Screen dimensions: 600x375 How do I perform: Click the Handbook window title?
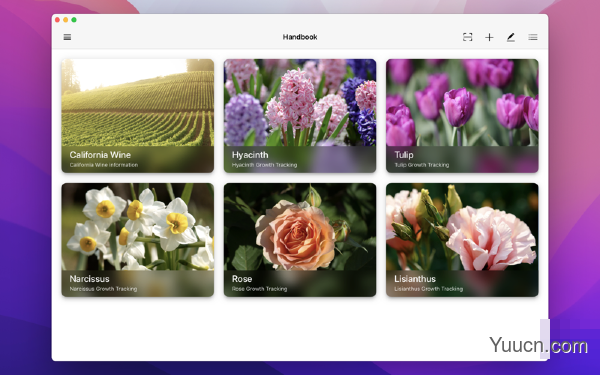[x=300, y=37]
